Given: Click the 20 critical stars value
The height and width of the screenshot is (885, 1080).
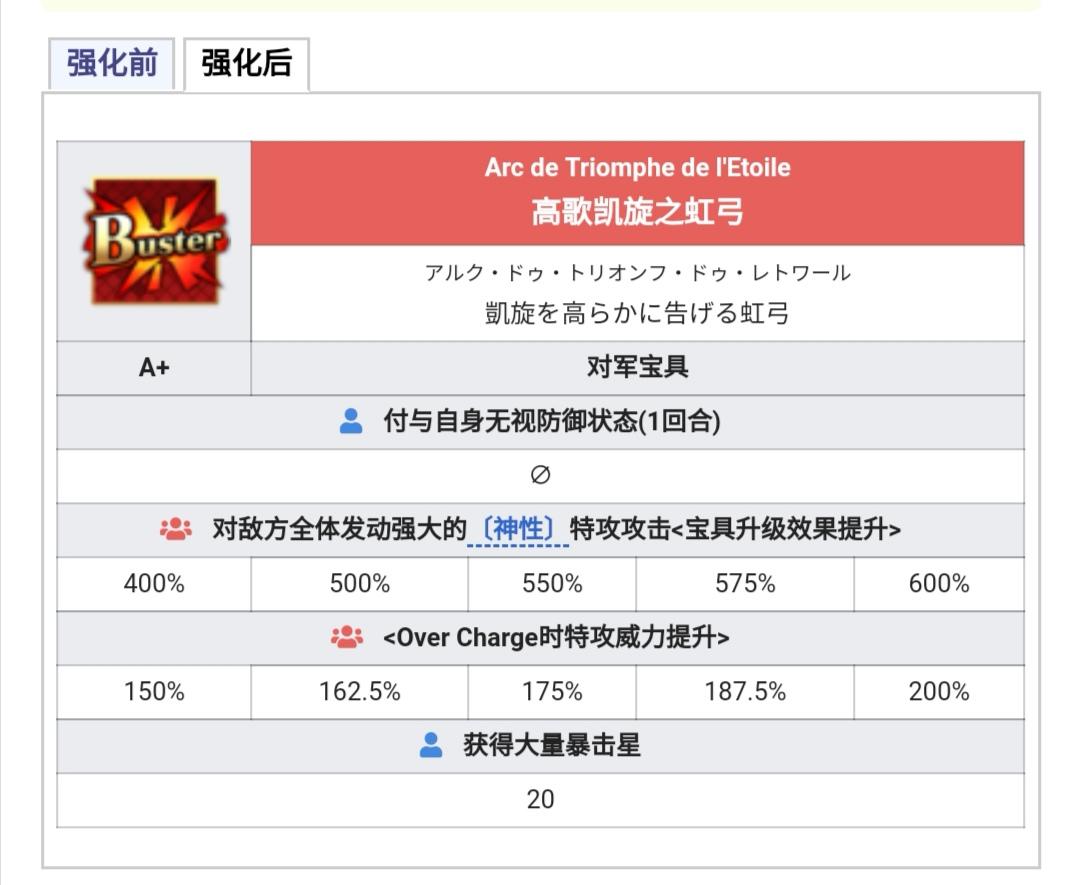Looking at the screenshot, I should click(541, 800).
